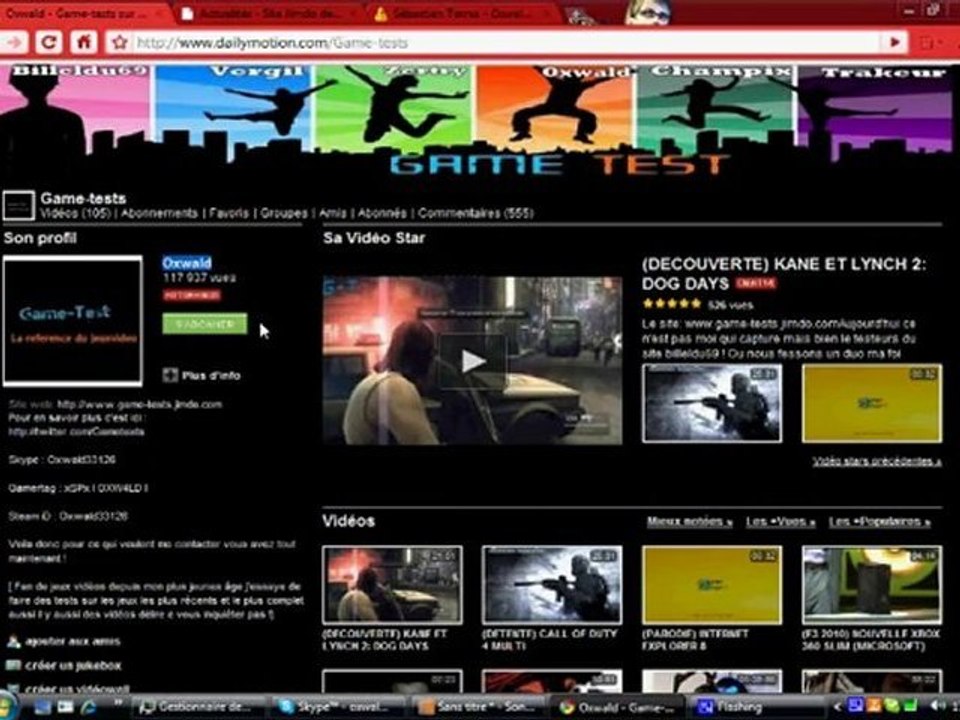The width and height of the screenshot is (960, 720).
Task: Click Vidéo stars précédentes link
Action: [877, 461]
